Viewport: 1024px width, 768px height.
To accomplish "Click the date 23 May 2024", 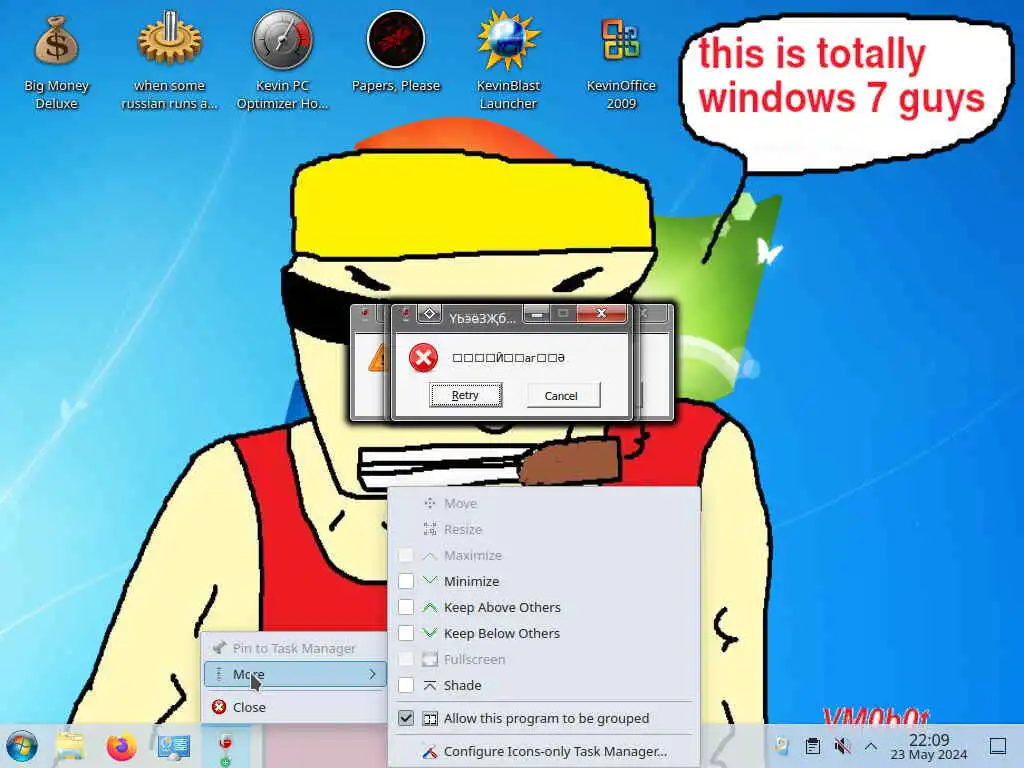I will click(929, 755).
